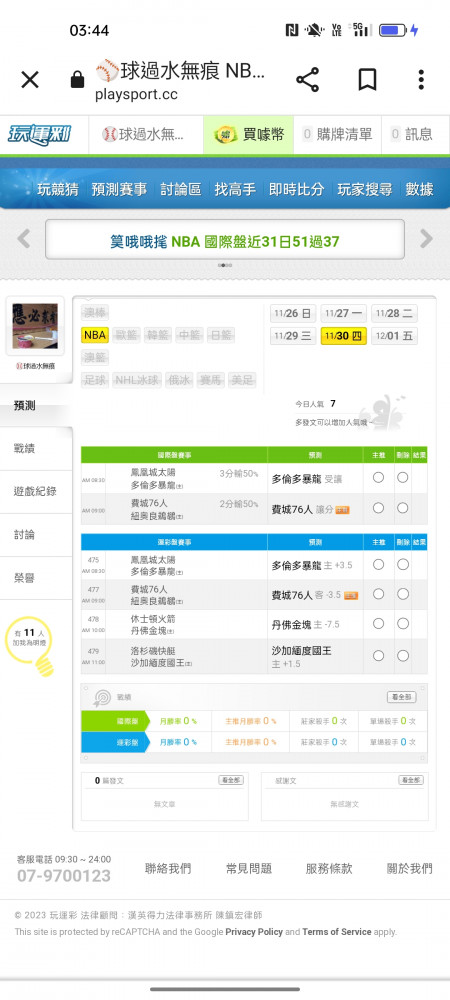Select 刪除 radio for 費城76人 讓分 row

point(403,508)
